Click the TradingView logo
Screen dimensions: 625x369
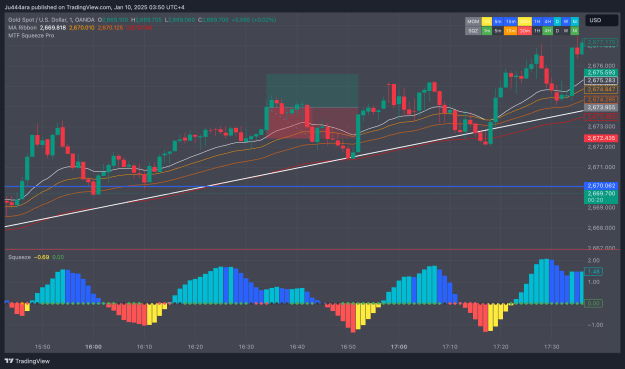pos(27,361)
